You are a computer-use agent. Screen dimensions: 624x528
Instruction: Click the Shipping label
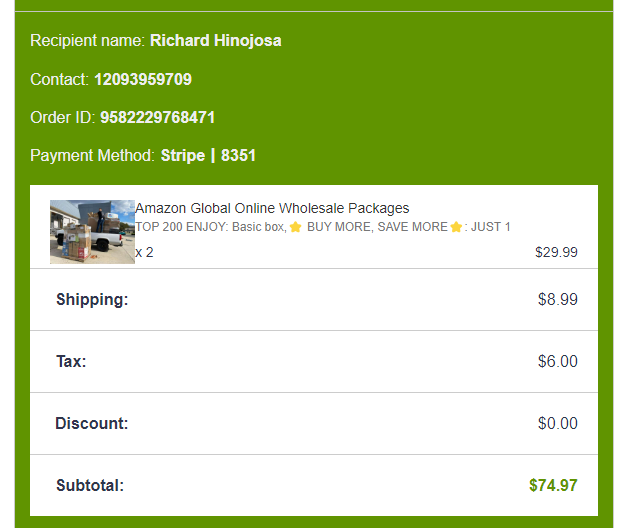[92, 299]
